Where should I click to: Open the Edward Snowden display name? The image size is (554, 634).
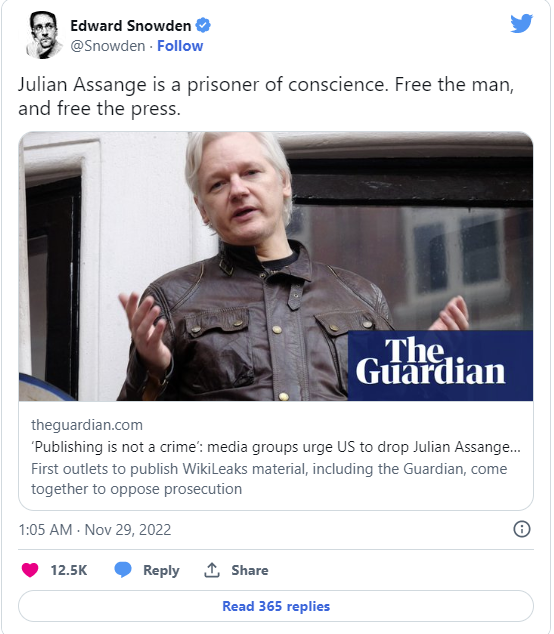[131, 26]
